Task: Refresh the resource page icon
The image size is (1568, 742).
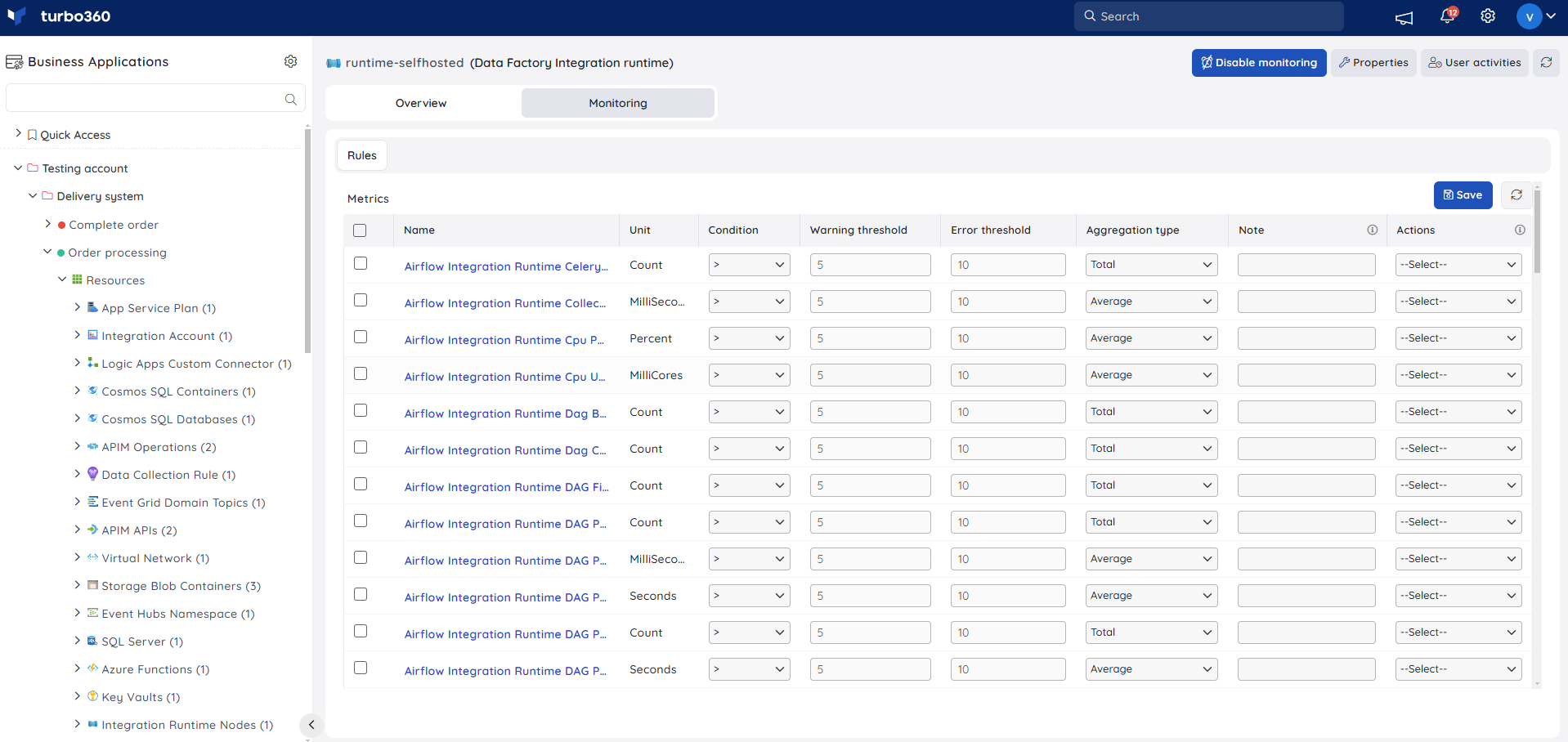Action: coord(1546,62)
